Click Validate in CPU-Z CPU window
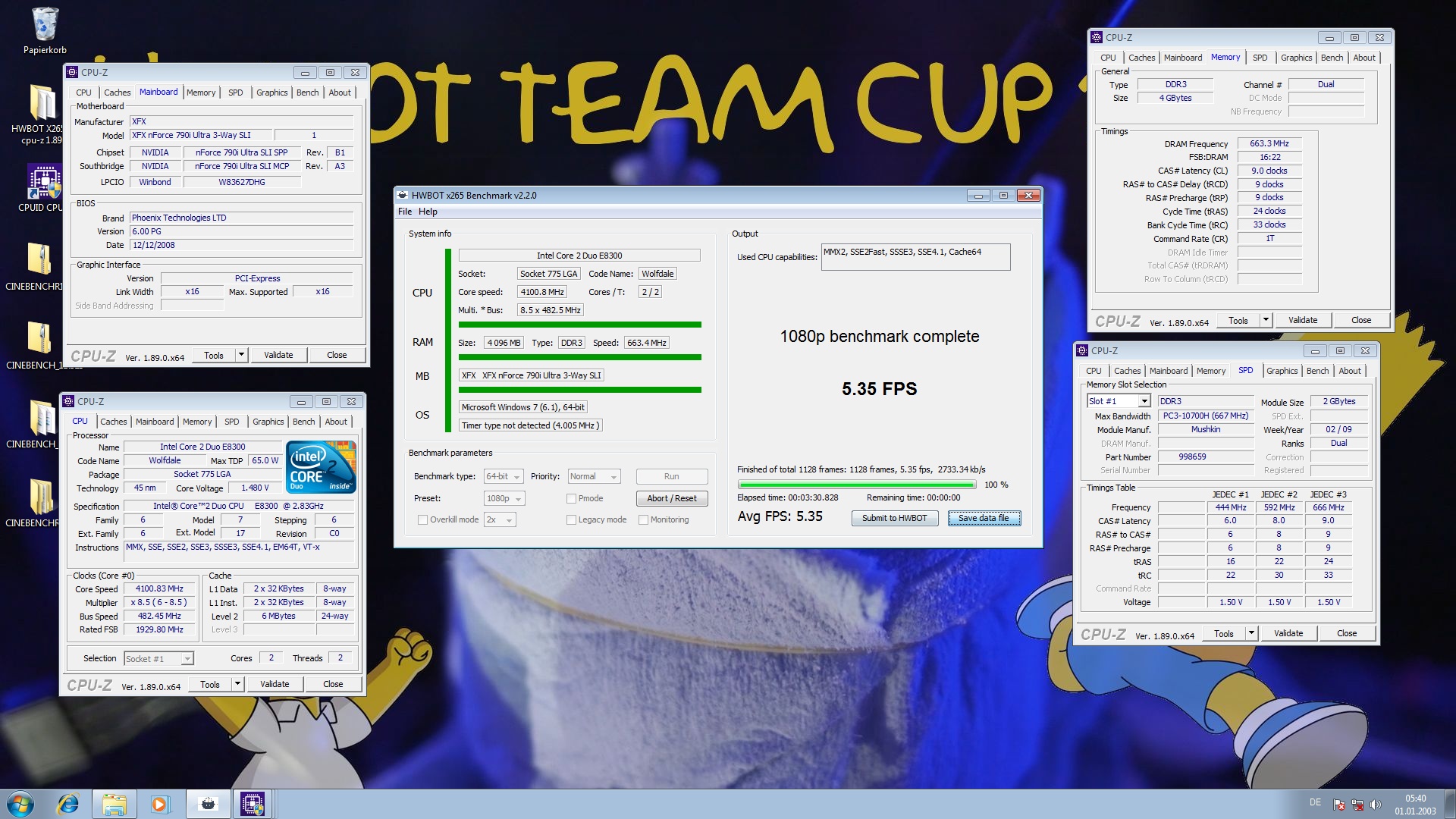This screenshot has width=1456, height=819. coord(275,684)
